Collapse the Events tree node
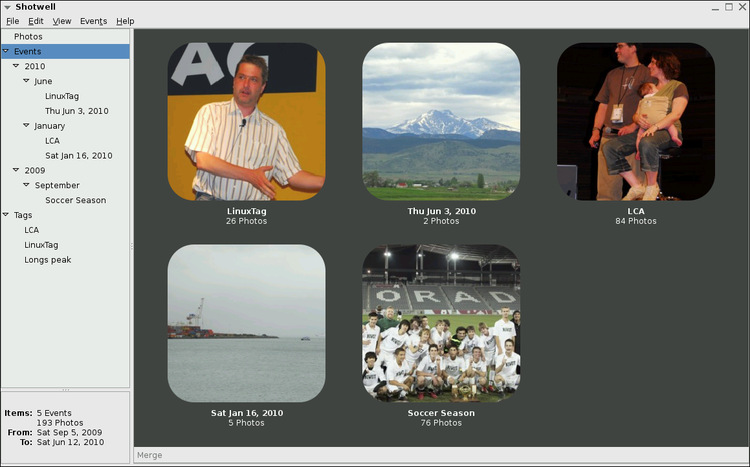 [6, 51]
